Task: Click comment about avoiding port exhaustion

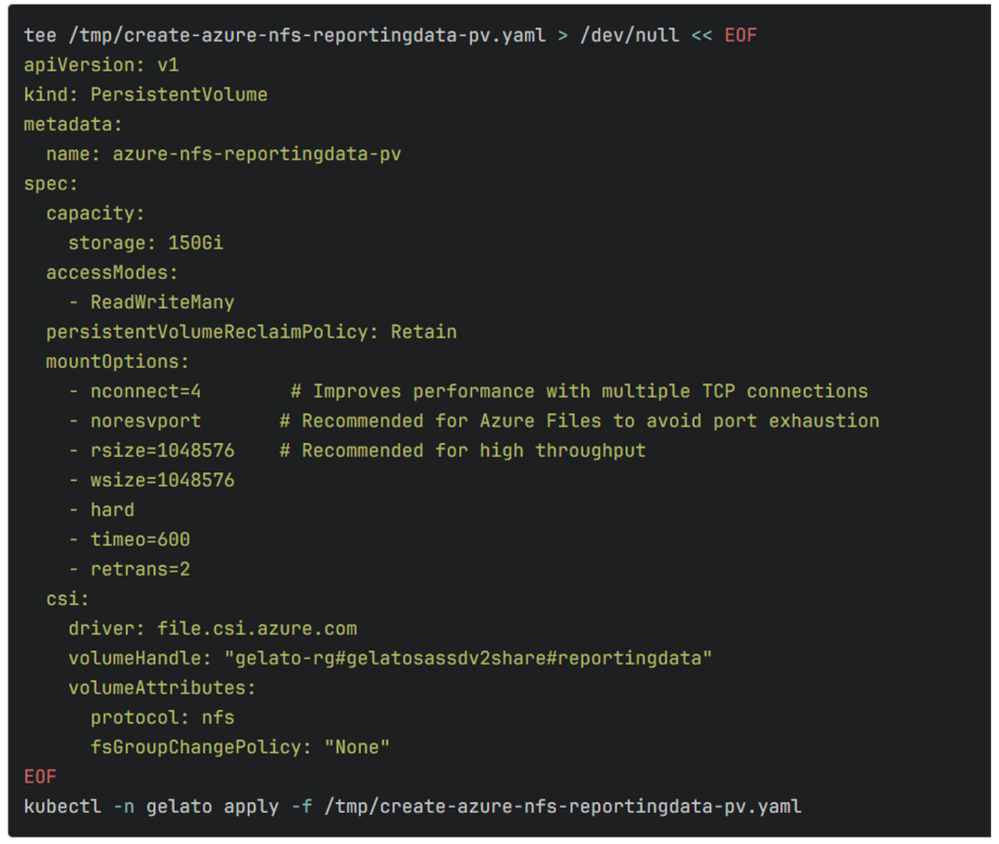Action: pyautogui.click(x=579, y=421)
